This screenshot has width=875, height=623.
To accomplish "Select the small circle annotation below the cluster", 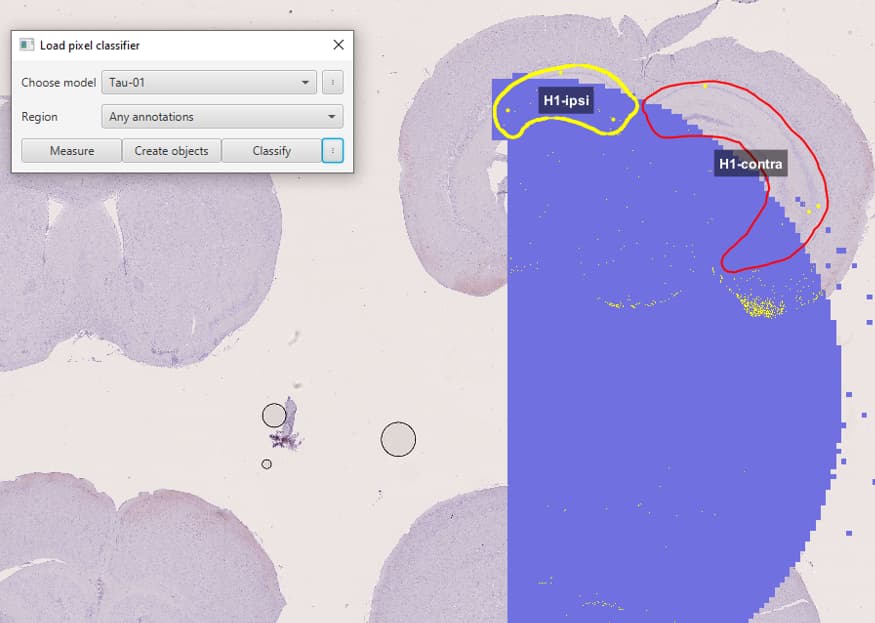I will click(267, 463).
